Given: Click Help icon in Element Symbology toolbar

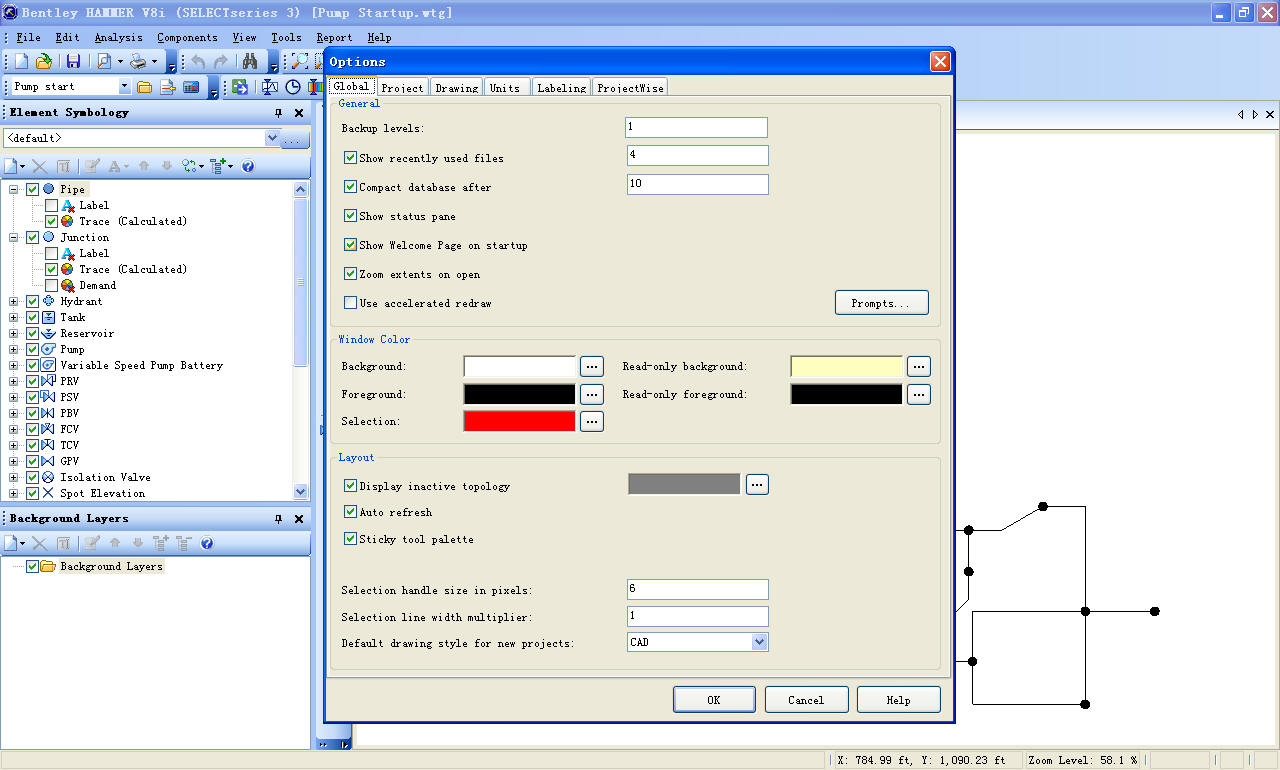Looking at the screenshot, I should (248, 166).
